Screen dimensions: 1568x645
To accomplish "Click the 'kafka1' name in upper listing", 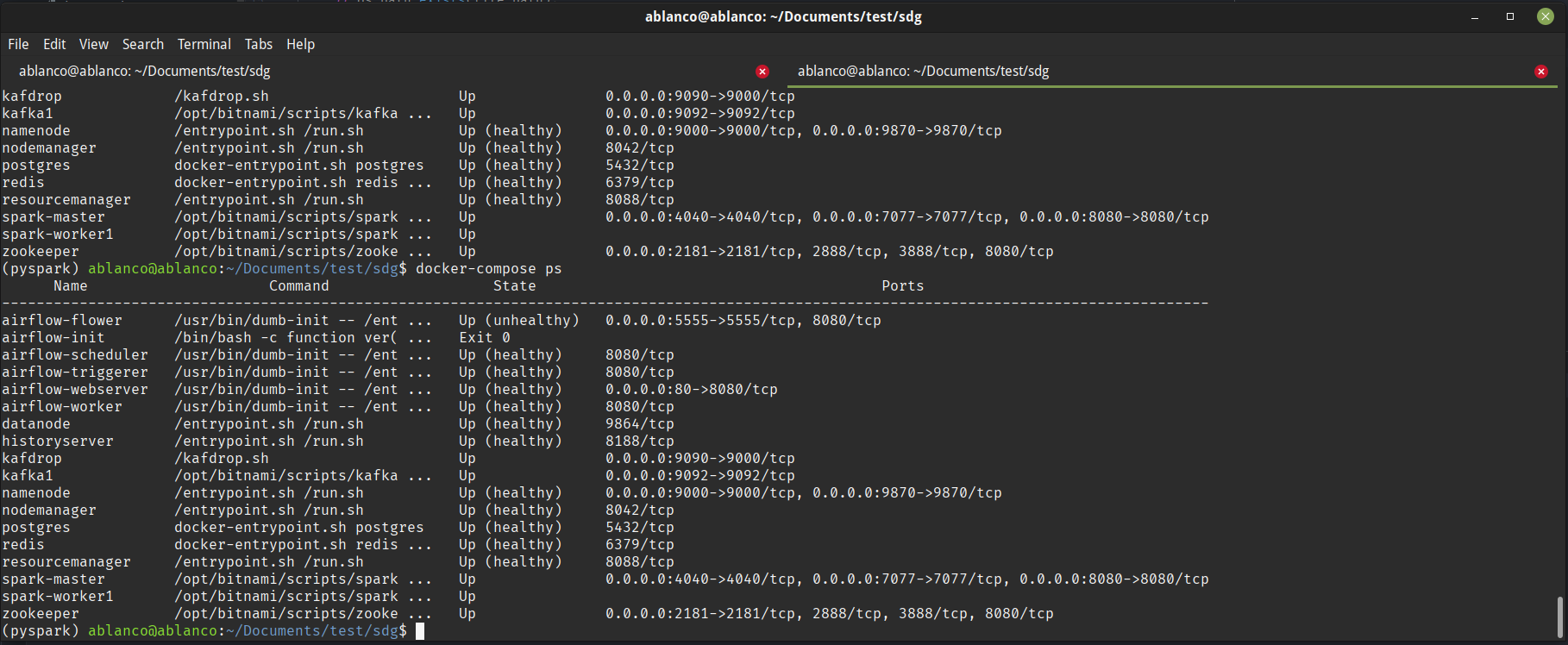I will [28, 113].
